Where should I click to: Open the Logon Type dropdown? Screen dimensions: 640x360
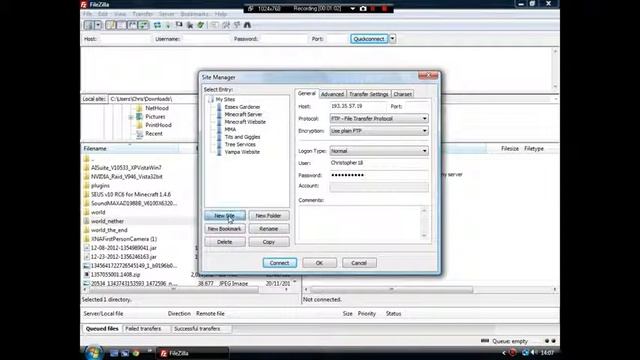click(x=379, y=151)
